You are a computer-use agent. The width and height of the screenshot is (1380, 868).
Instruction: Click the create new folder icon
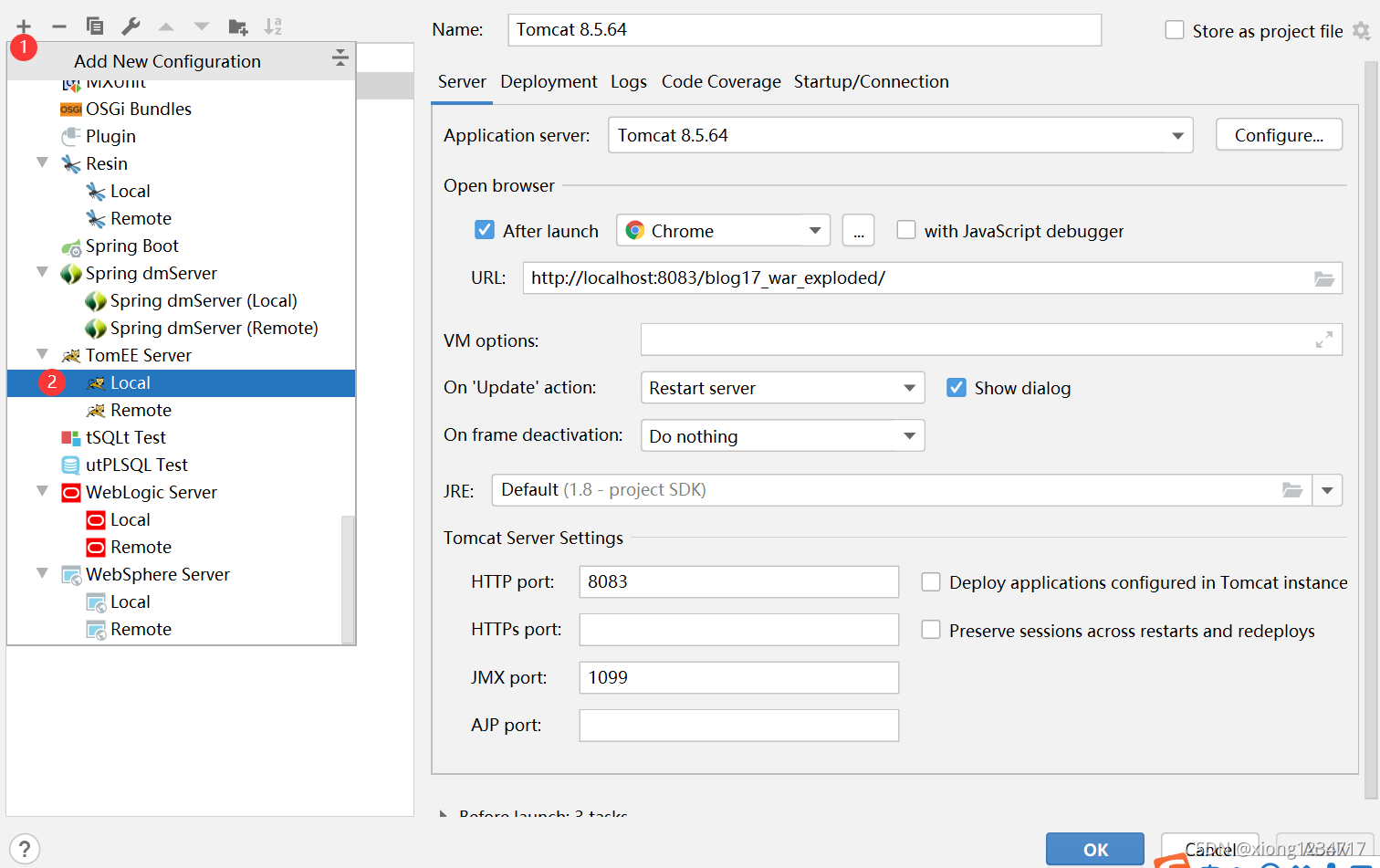tap(238, 26)
